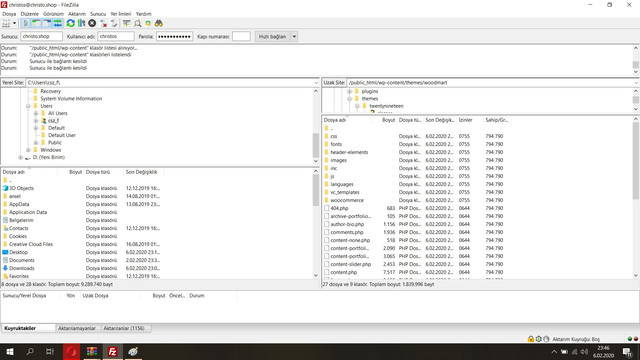The height and width of the screenshot is (360, 640).
Task: Sort local files by Dosya türü column
Action: point(98,172)
